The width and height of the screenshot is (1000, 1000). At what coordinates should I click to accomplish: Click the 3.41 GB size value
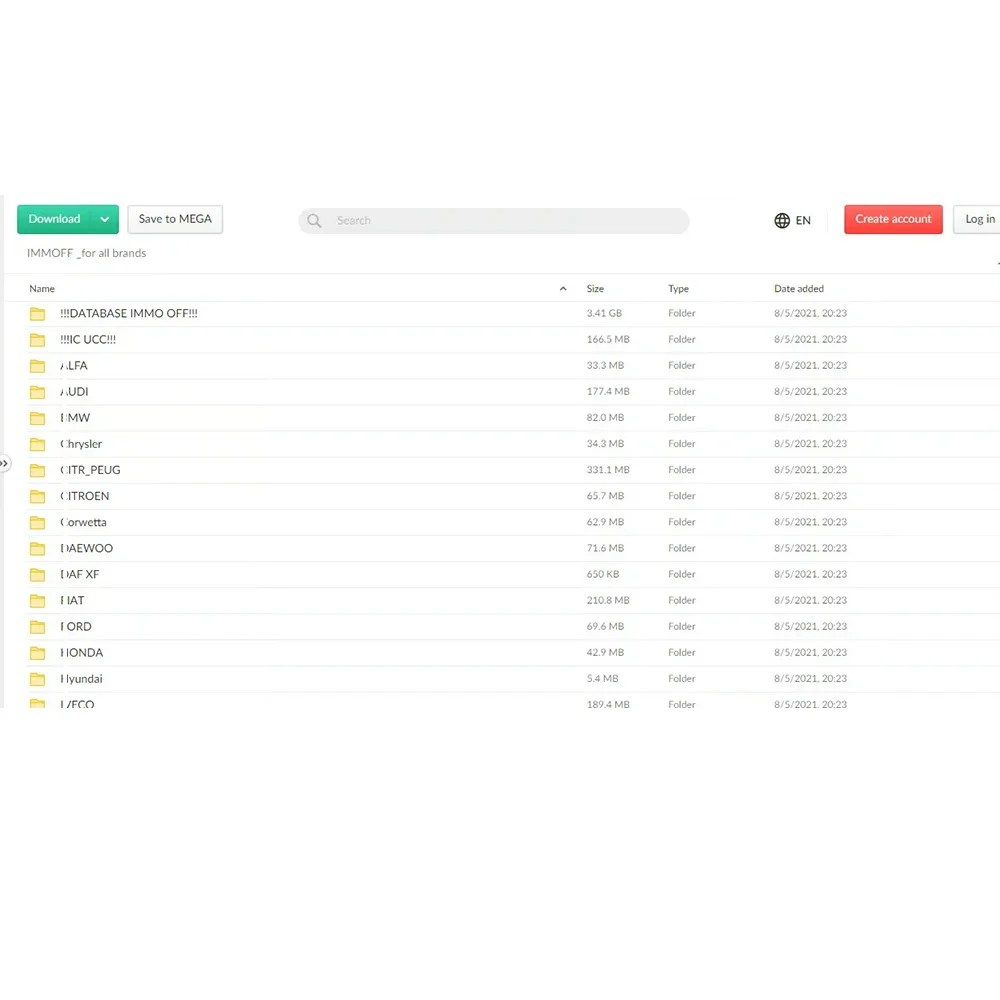pyautogui.click(x=604, y=314)
